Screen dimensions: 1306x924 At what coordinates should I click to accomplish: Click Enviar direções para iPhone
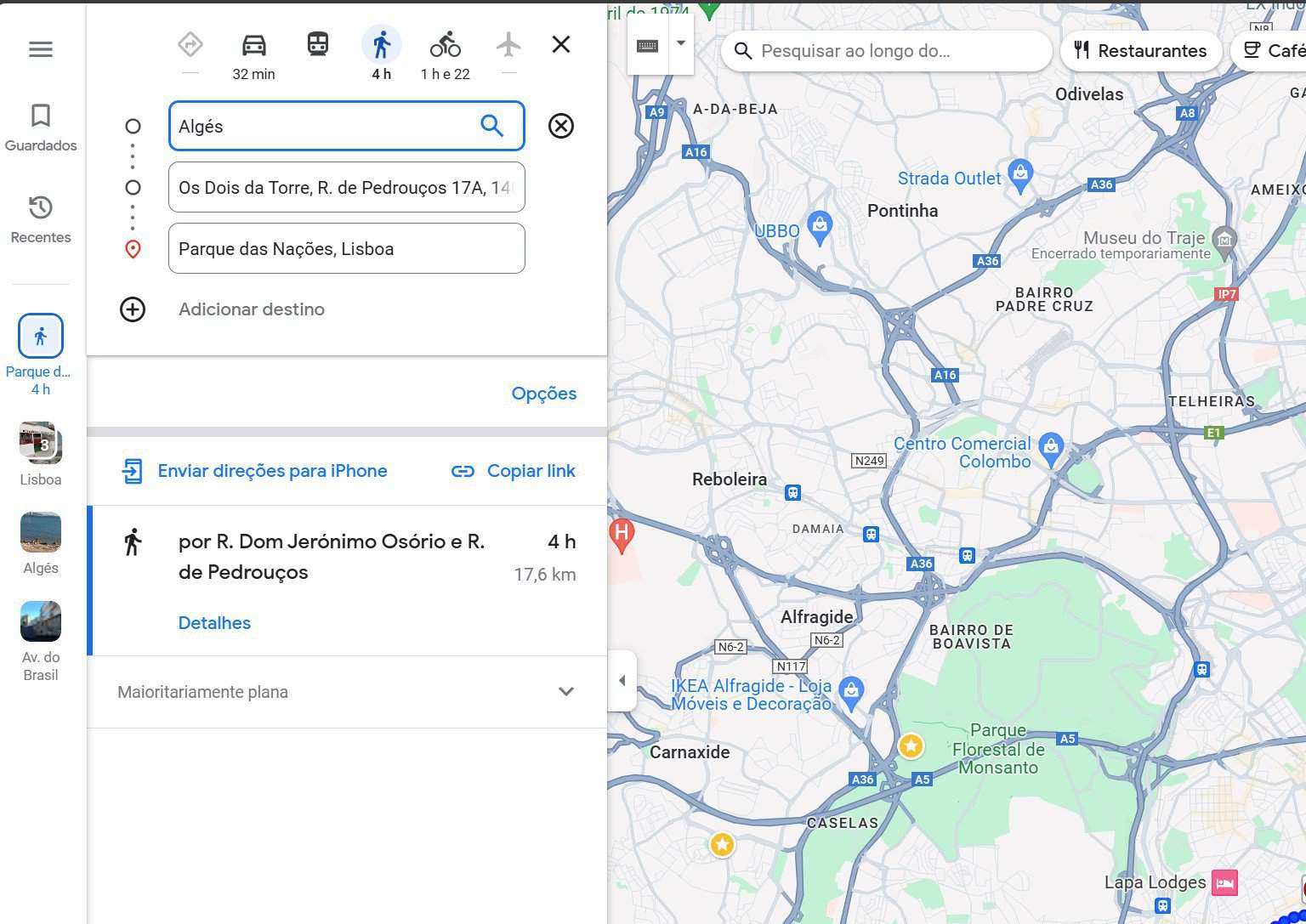click(272, 470)
